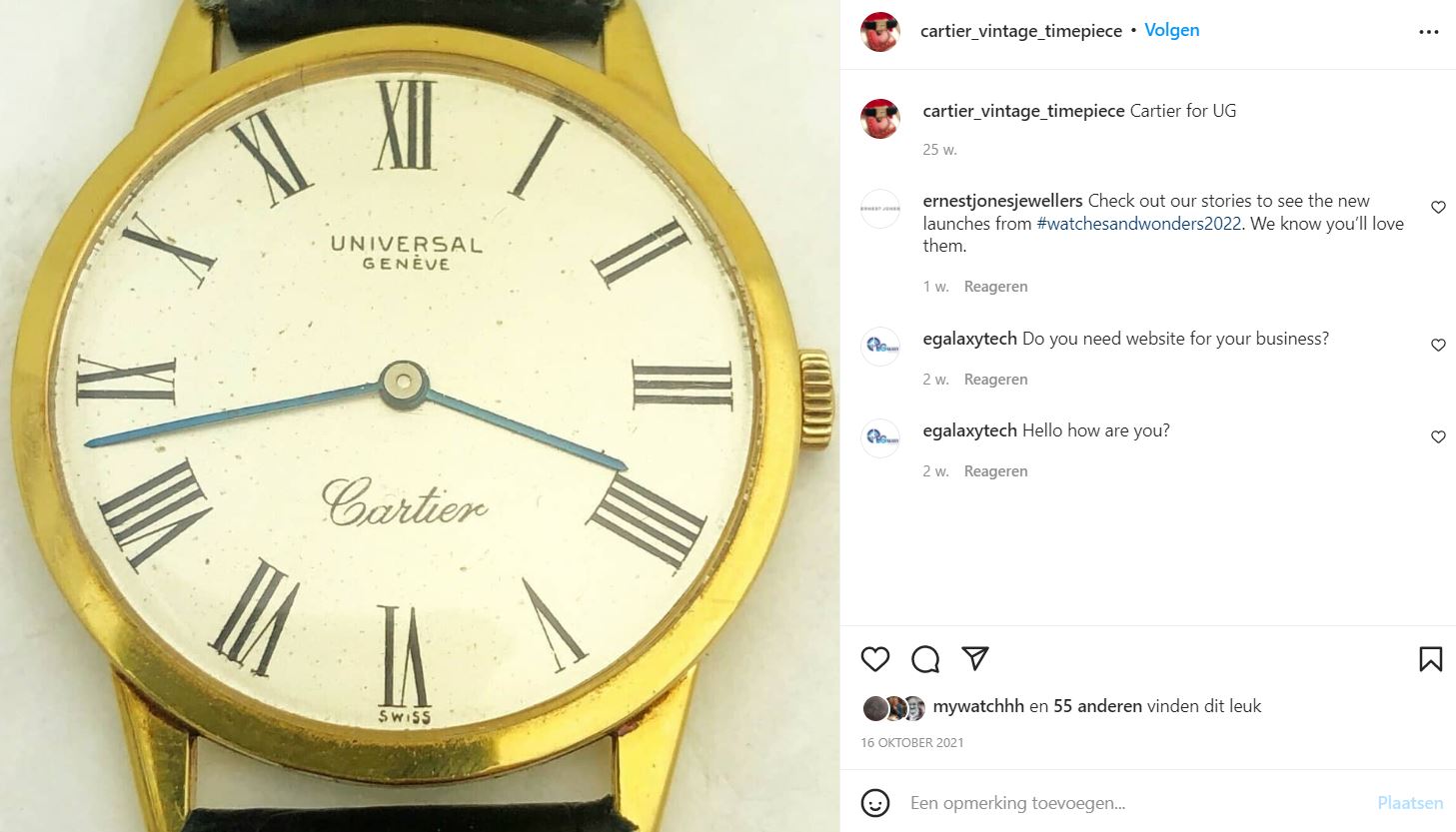This screenshot has width=1456, height=832.
Task: Open the #watchesandwonders2022 hashtag
Action: tap(1139, 224)
